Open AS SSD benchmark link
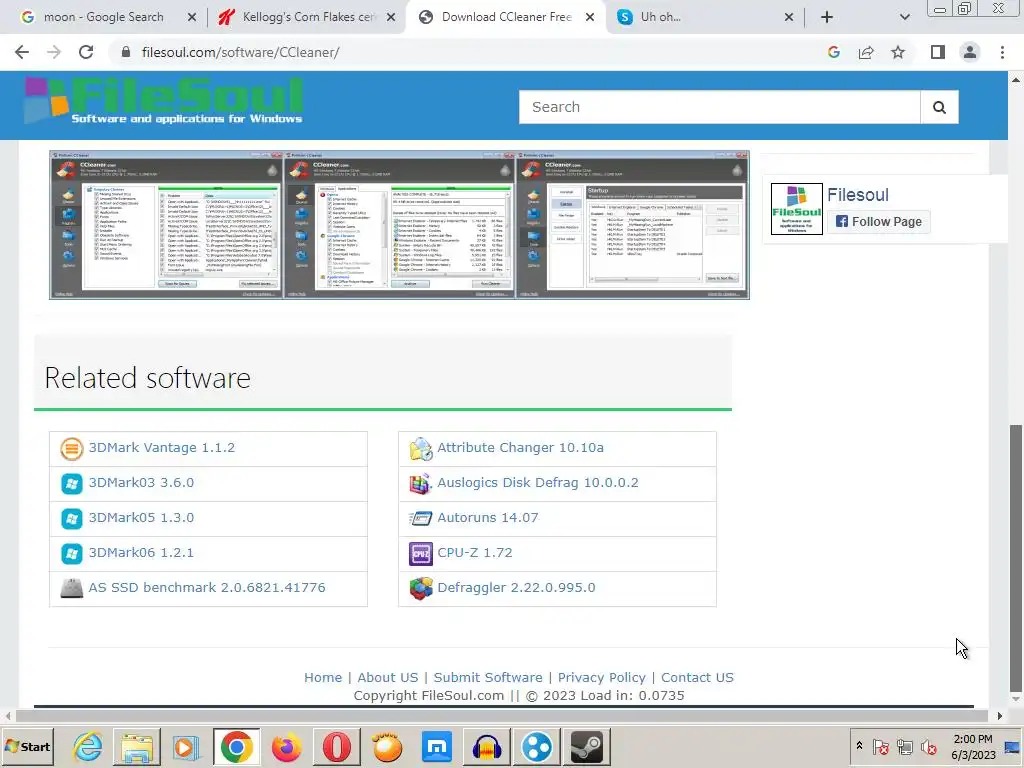Image resolution: width=1024 pixels, height=768 pixels. tap(206, 588)
